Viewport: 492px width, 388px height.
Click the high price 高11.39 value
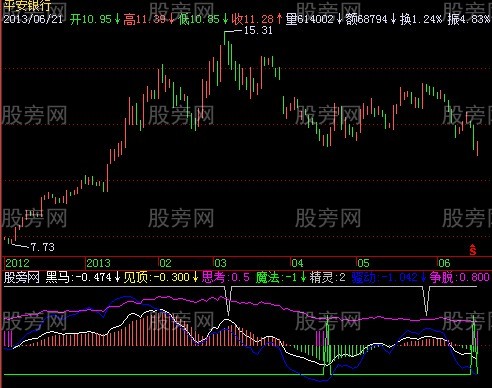pos(145,19)
